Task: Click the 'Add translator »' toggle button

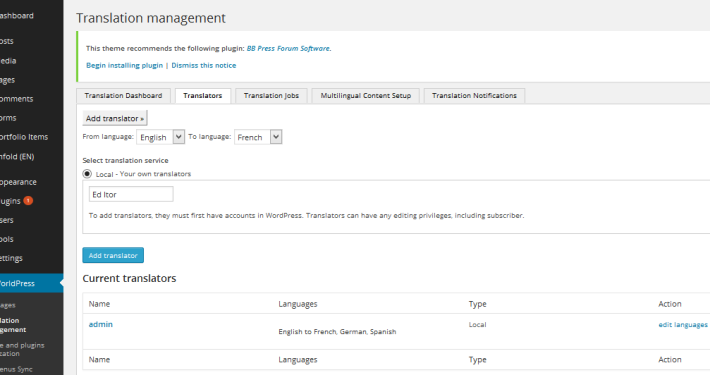Action: [115, 118]
